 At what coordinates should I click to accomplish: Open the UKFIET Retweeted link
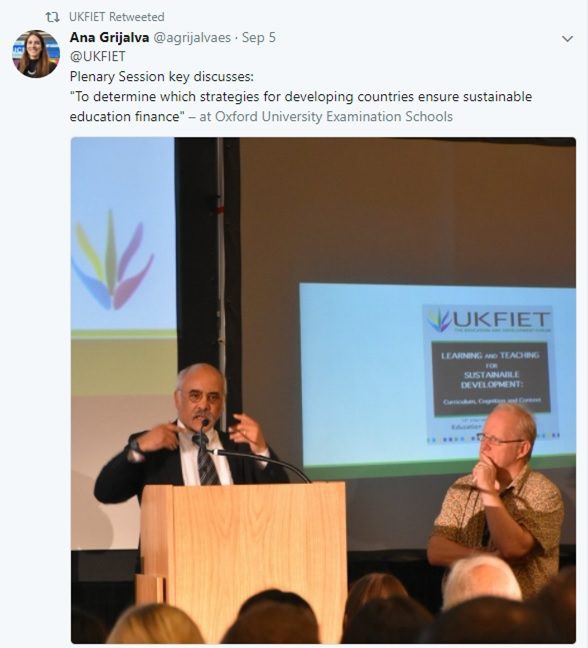117,17
